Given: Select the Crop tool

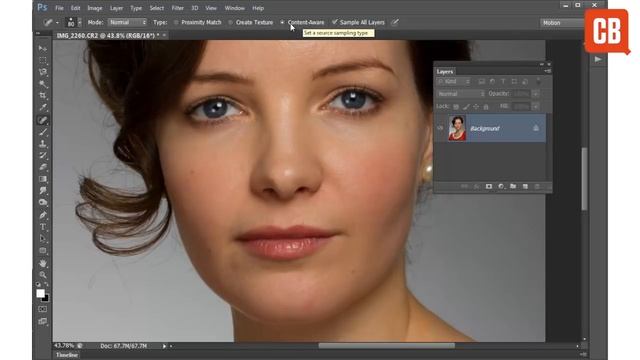Looking at the screenshot, I should tap(42, 96).
